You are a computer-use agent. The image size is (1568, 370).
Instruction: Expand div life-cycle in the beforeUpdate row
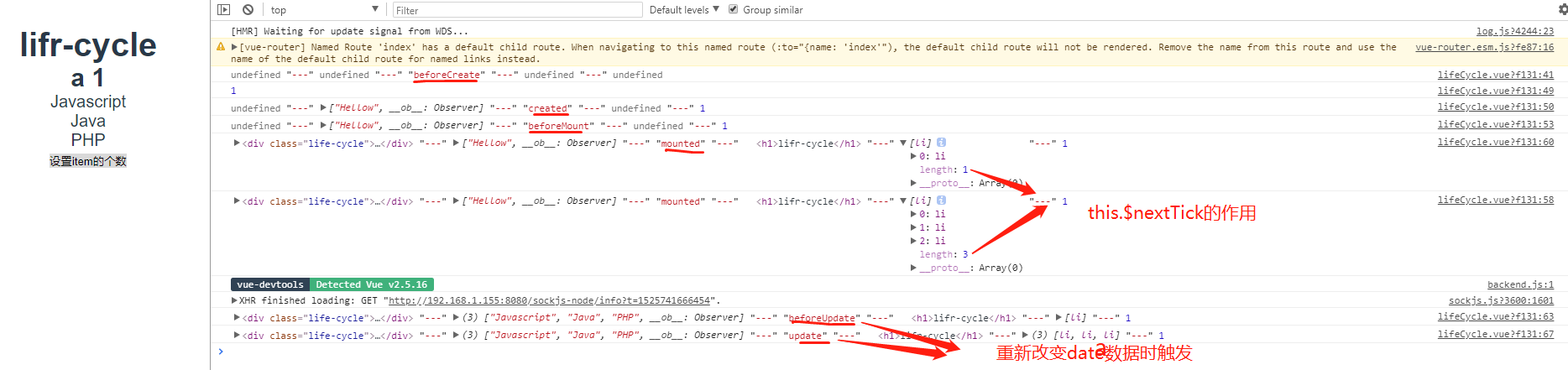pyautogui.click(x=236, y=317)
